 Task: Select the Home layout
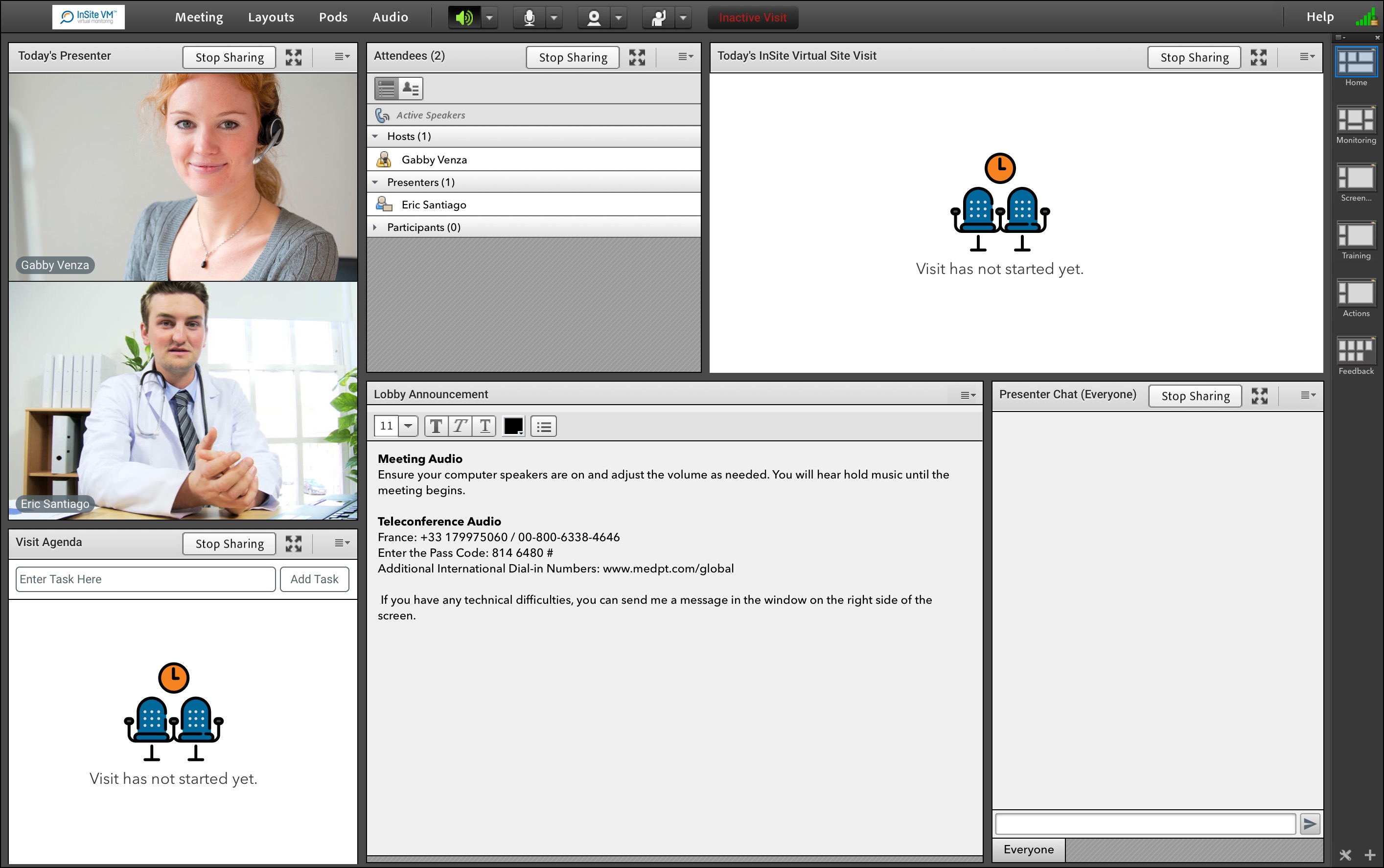[x=1356, y=67]
